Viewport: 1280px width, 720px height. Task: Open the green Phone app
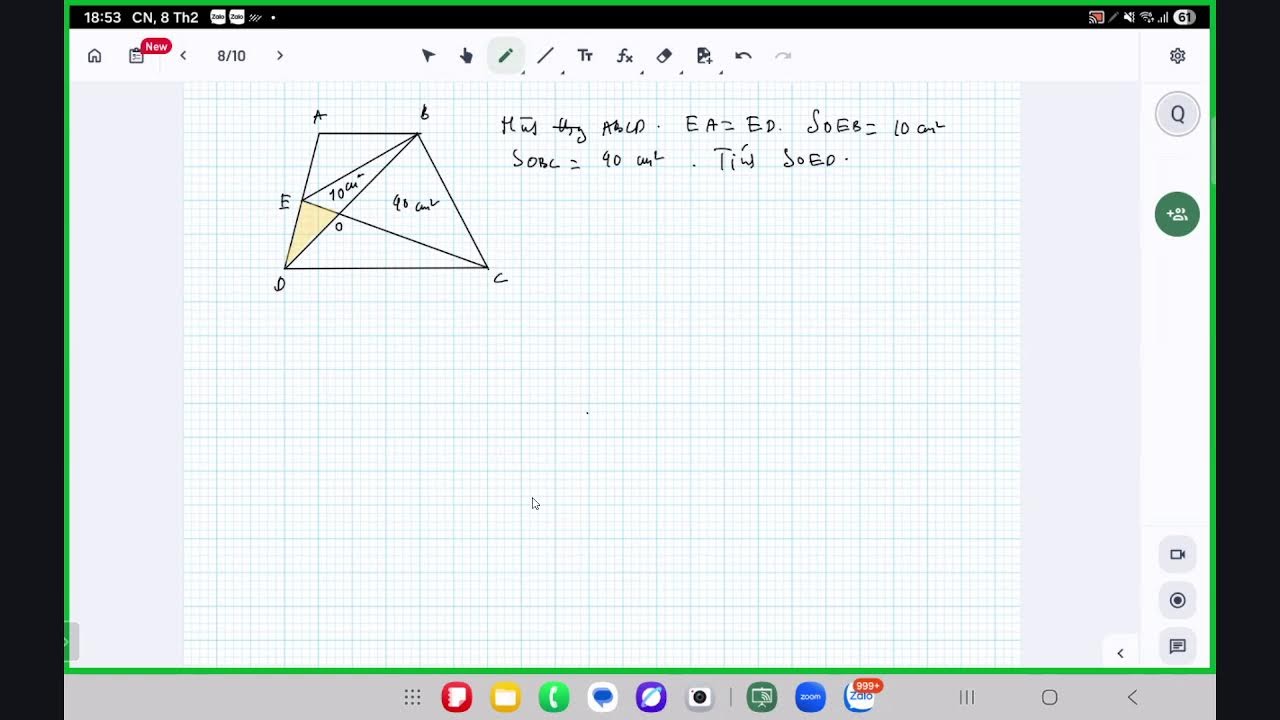tap(554, 697)
